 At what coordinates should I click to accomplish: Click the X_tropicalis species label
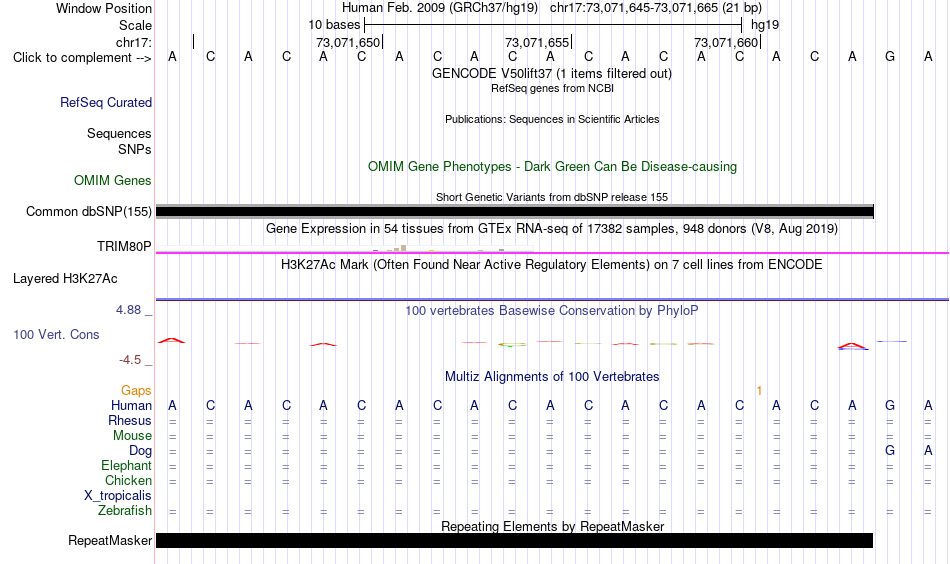(118, 496)
